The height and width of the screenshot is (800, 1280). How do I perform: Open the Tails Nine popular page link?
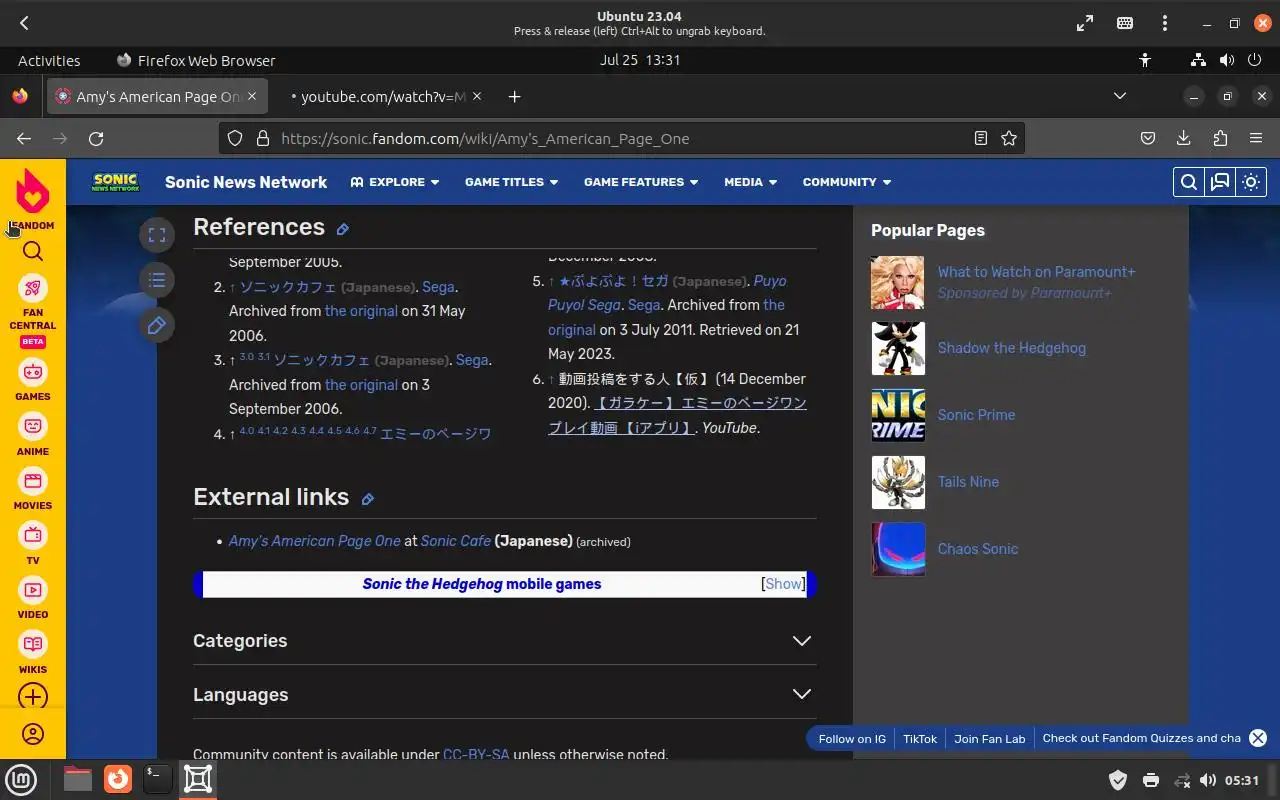(x=968, y=482)
